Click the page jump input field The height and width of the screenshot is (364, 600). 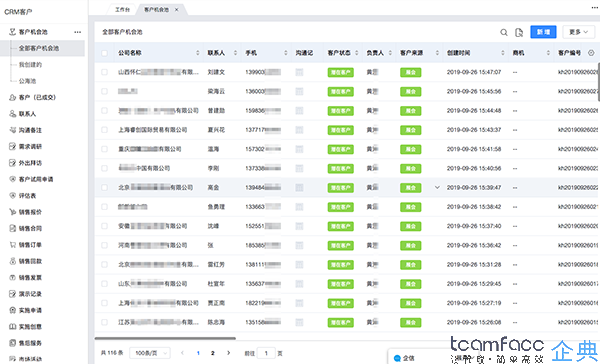[x=266, y=353]
